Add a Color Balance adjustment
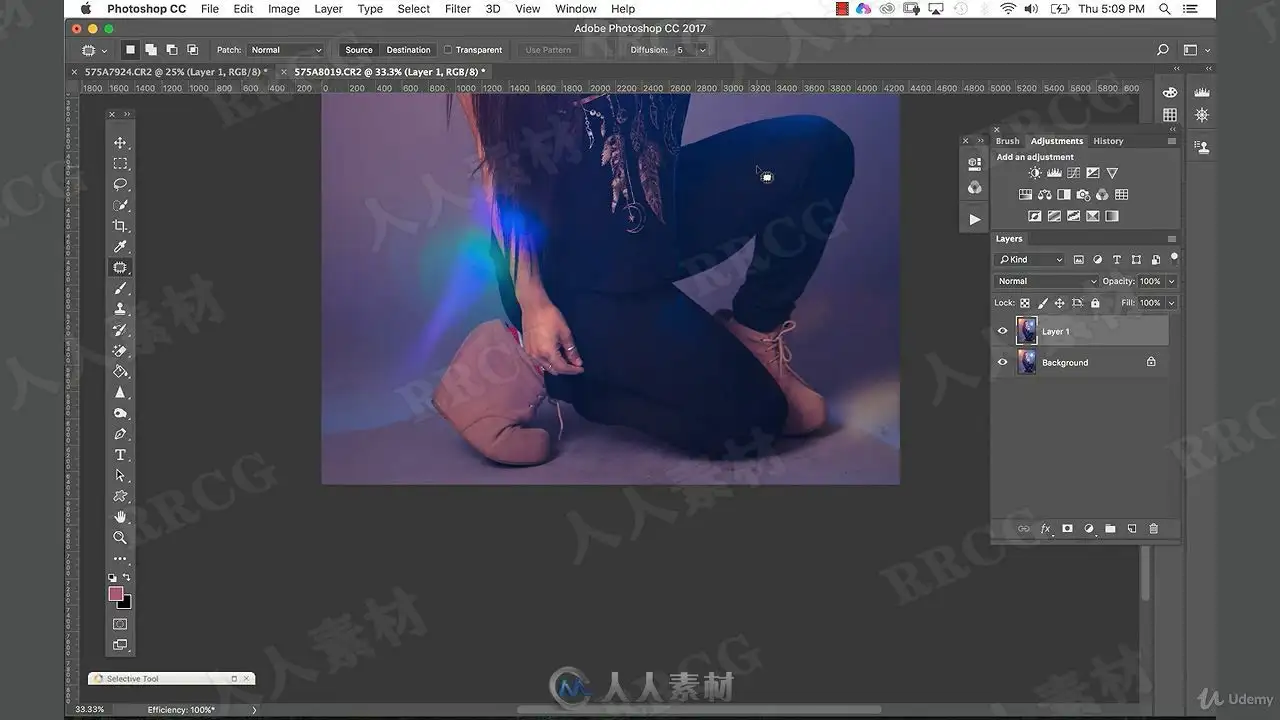The width and height of the screenshot is (1280, 720). tap(1045, 195)
